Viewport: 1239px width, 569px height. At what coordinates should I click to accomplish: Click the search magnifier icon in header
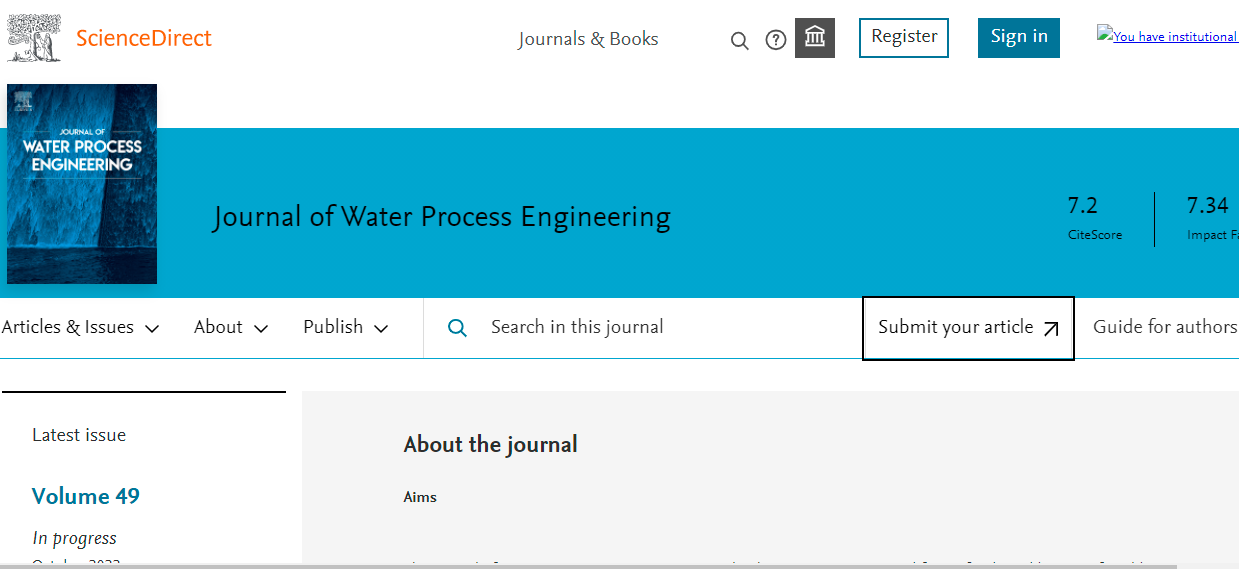[x=740, y=40]
